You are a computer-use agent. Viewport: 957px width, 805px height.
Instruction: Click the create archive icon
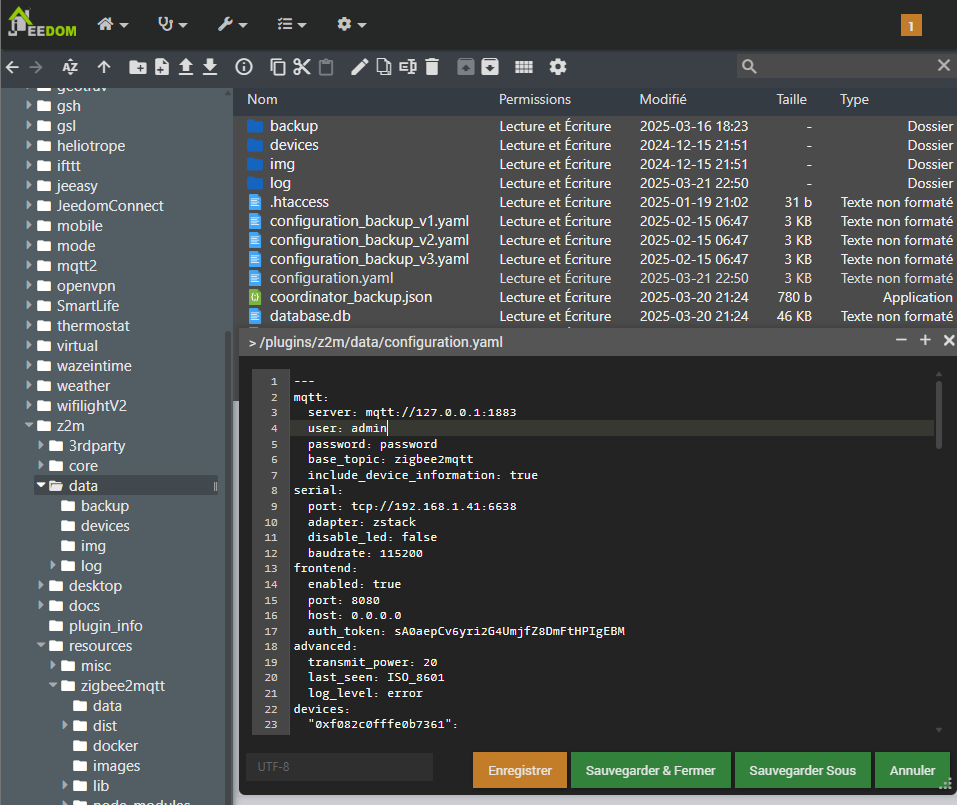(x=490, y=67)
